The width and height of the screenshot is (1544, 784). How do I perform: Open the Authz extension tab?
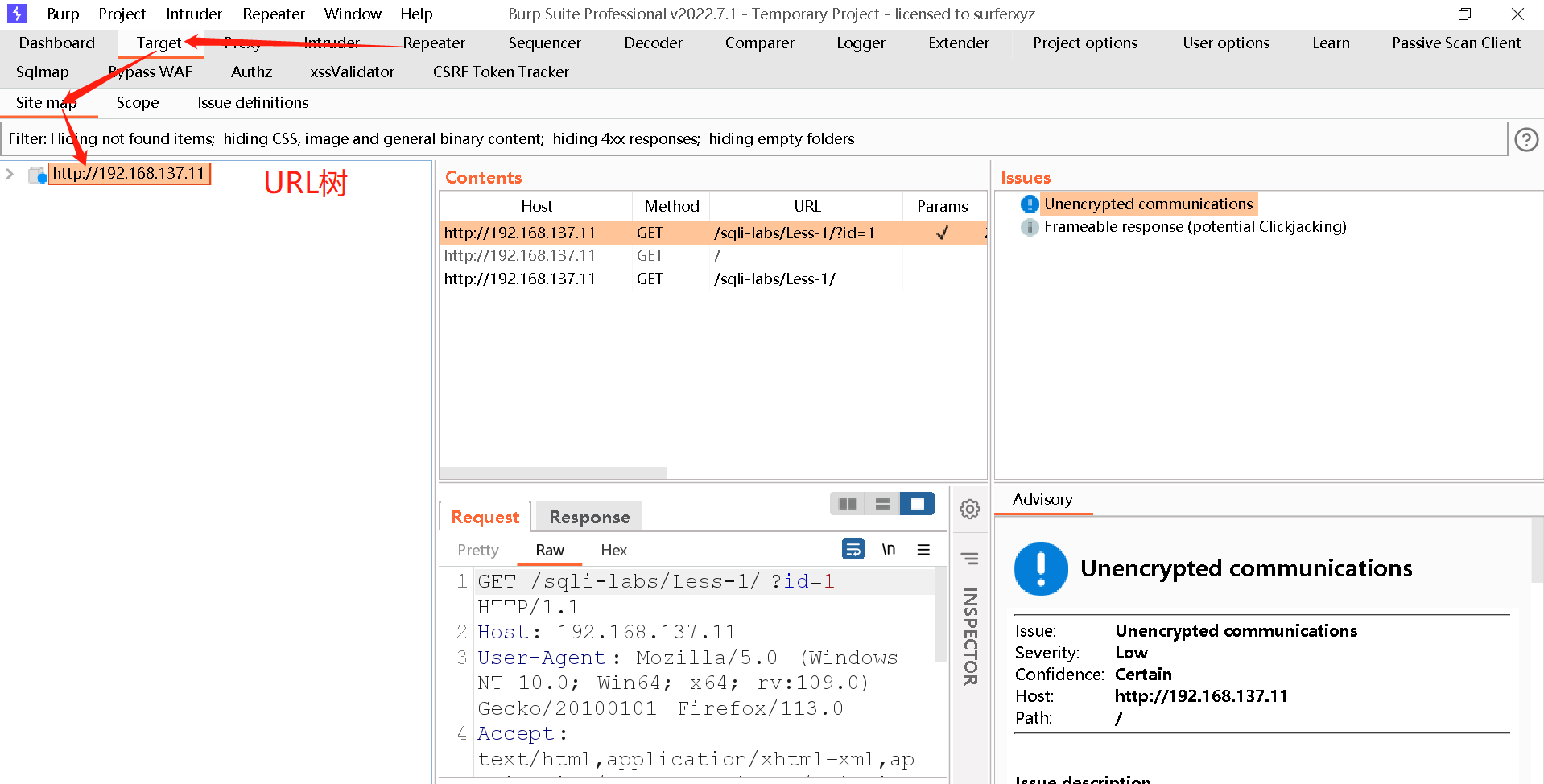pyautogui.click(x=251, y=72)
